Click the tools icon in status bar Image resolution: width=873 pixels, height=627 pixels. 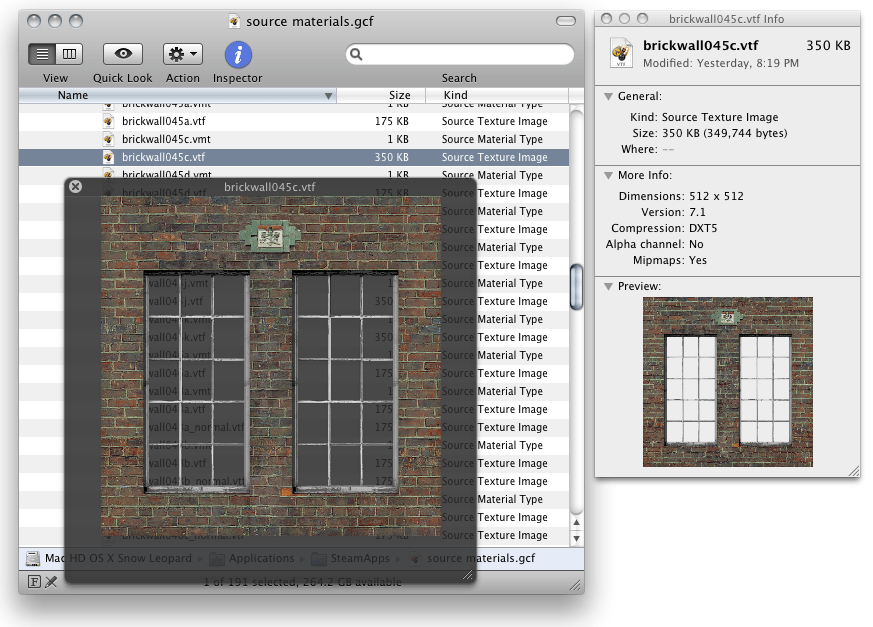(51, 582)
